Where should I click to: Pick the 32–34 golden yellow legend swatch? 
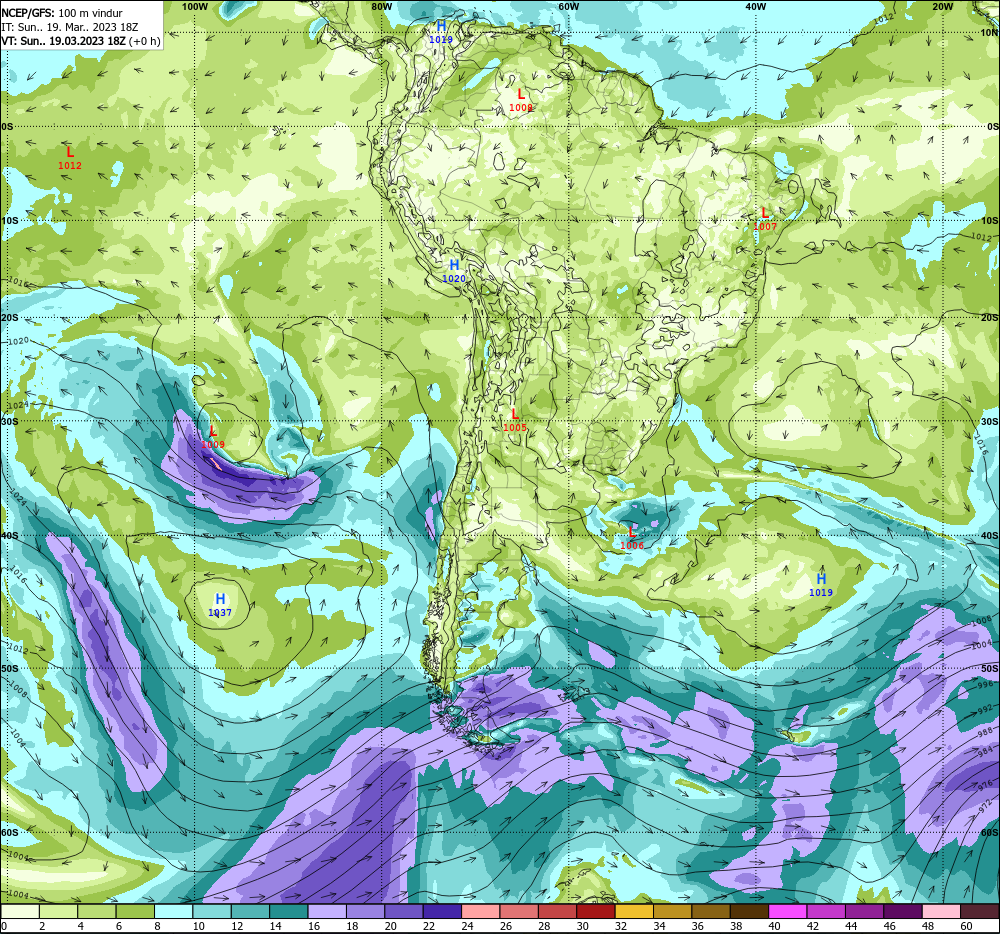tap(635, 912)
